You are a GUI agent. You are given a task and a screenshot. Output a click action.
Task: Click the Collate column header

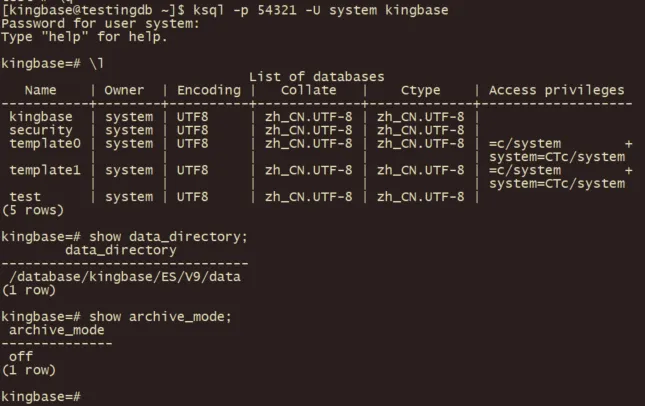[308, 90]
